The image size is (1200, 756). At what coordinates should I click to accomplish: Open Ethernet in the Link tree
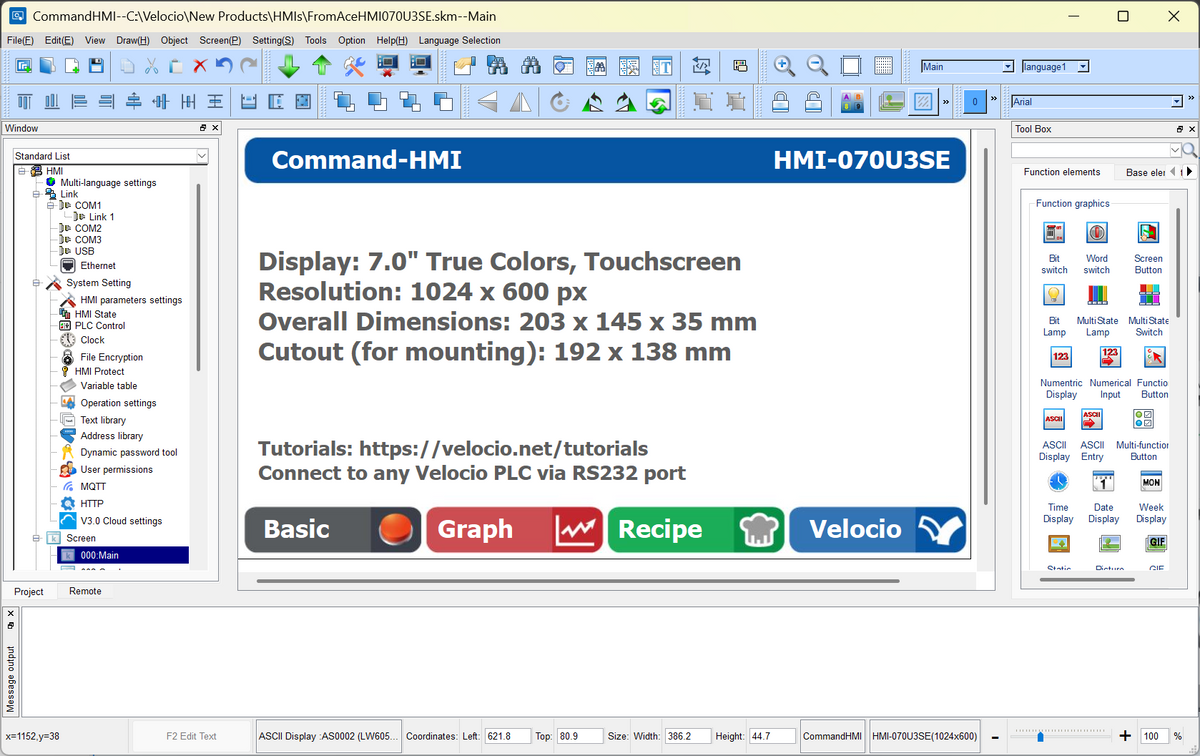[x=98, y=266]
